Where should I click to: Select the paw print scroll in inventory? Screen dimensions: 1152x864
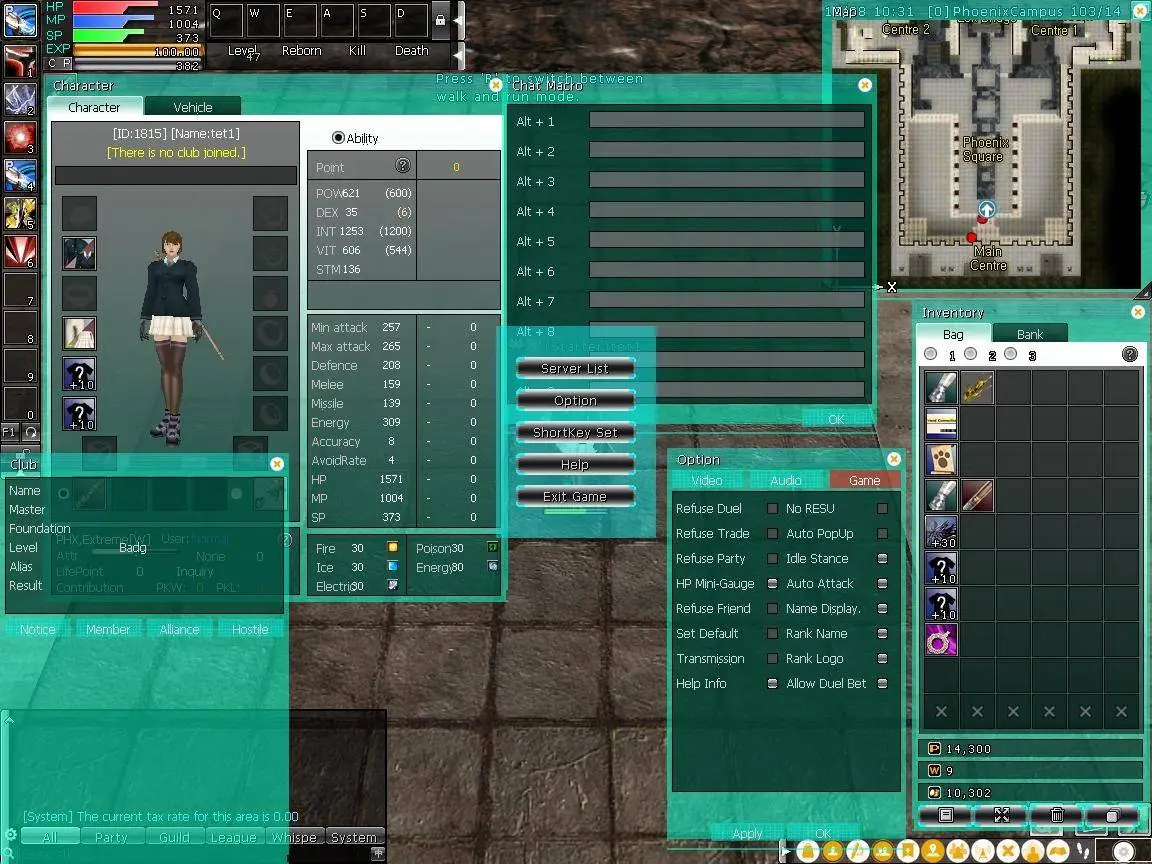pos(941,459)
